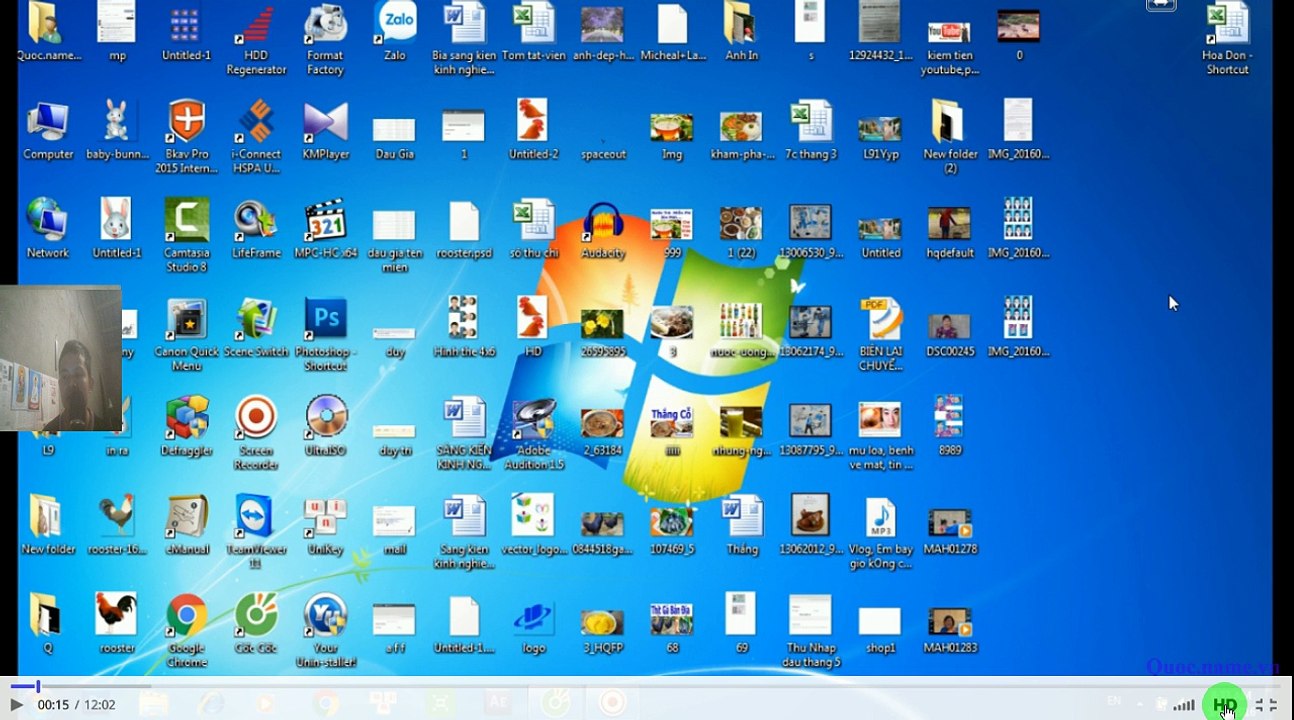Select the Computer desktop icon
Screen dimensions: 1294x720
pyautogui.click(x=48, y=130)
